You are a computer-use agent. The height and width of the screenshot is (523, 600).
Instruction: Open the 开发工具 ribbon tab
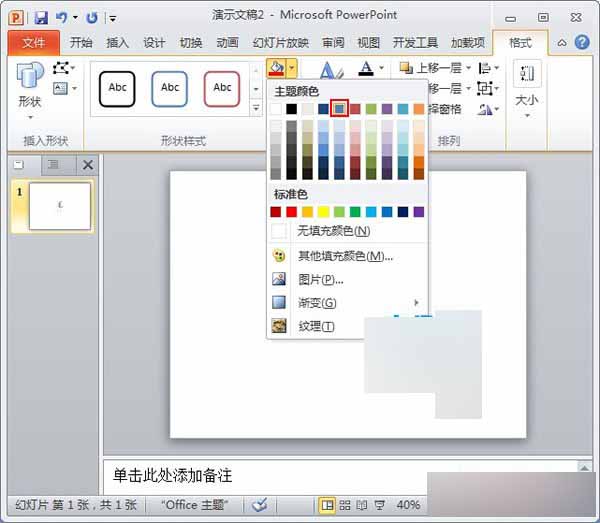click(x=415, y=42)
